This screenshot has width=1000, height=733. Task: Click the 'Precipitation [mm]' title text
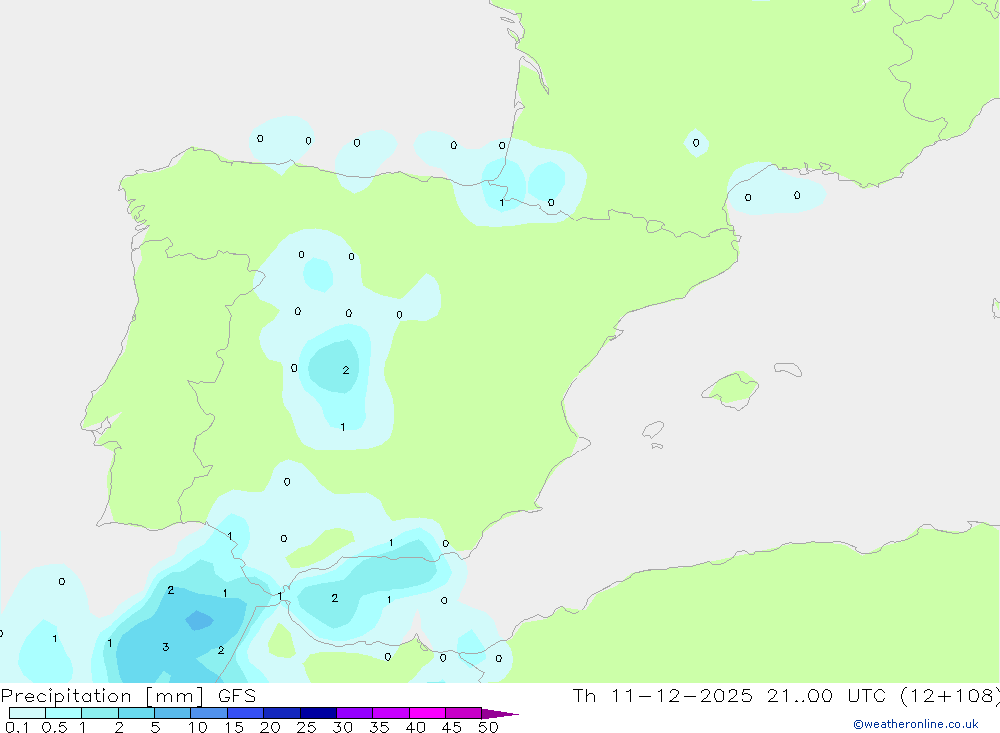(x=103, y=696)
